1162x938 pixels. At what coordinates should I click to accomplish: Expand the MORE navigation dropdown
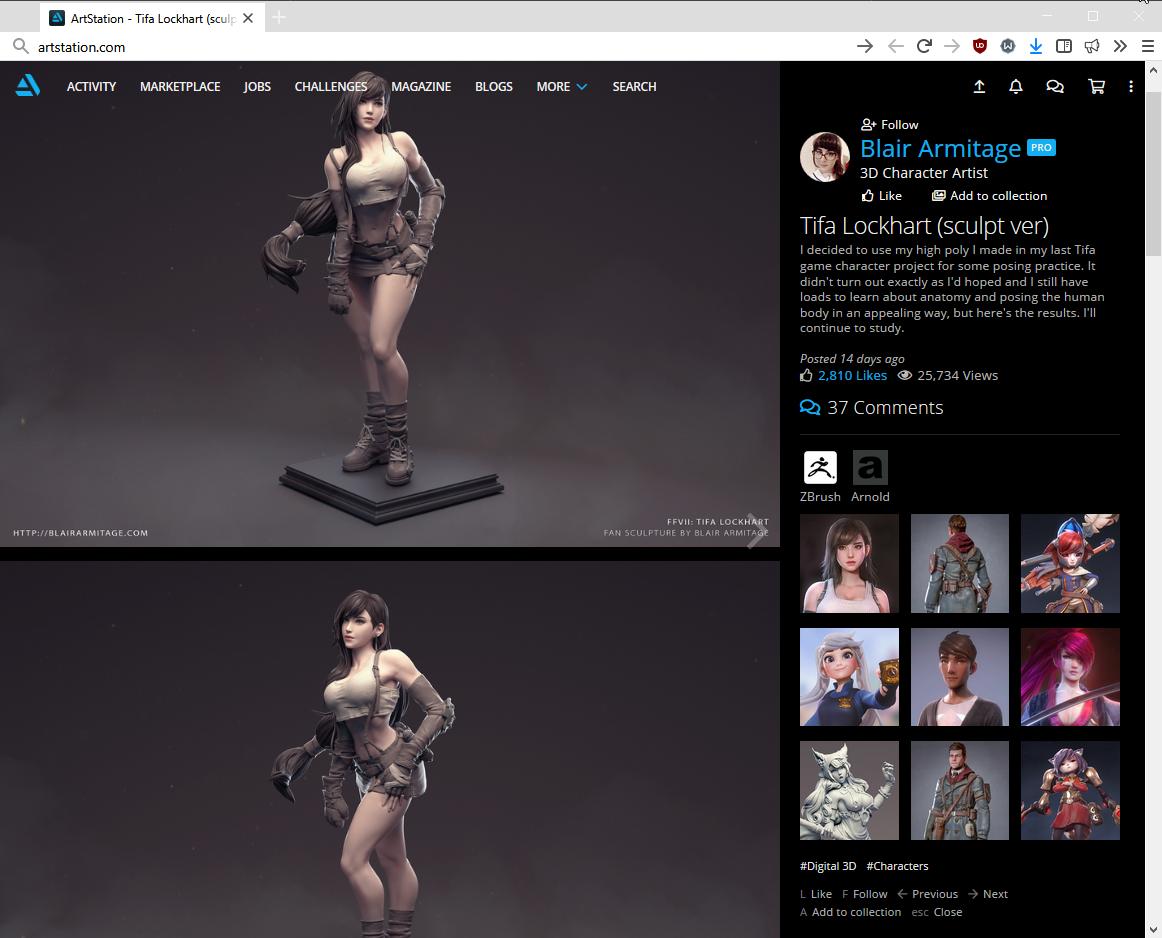click(561, 86)
